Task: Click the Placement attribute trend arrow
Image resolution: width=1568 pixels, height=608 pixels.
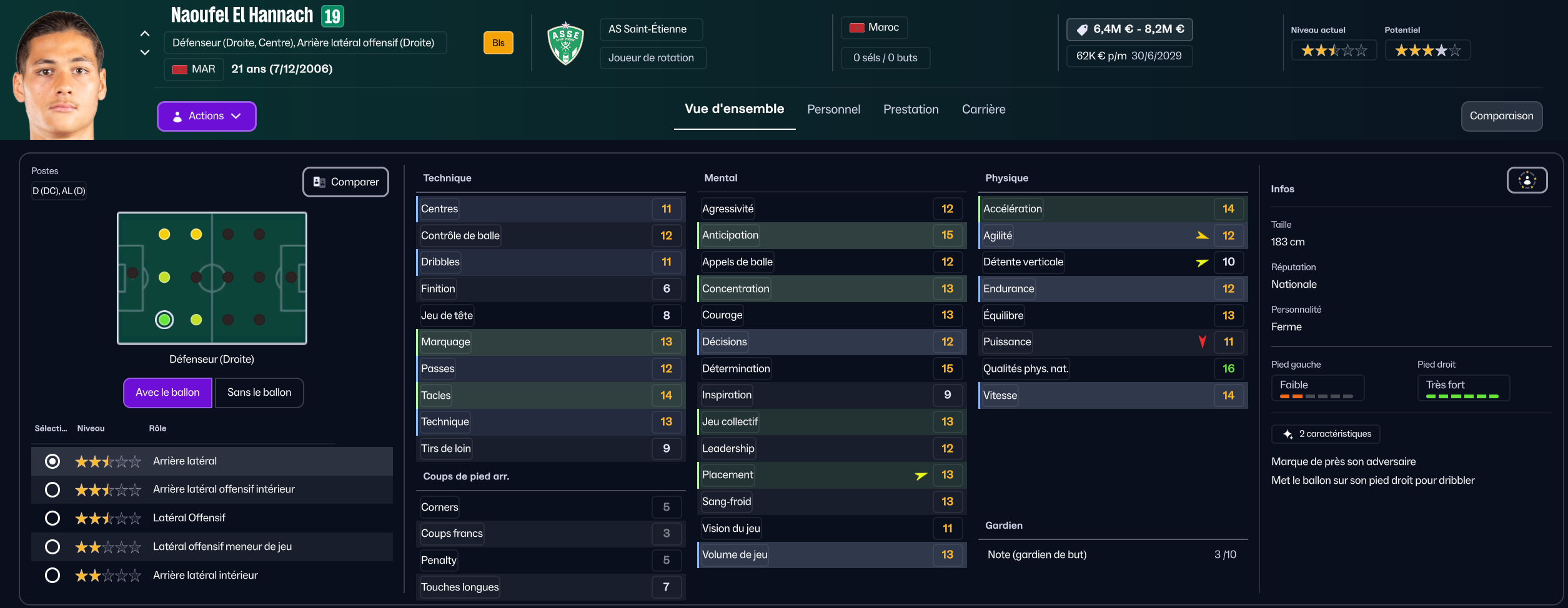Action: pyautogui.click(x=921, y=476)
